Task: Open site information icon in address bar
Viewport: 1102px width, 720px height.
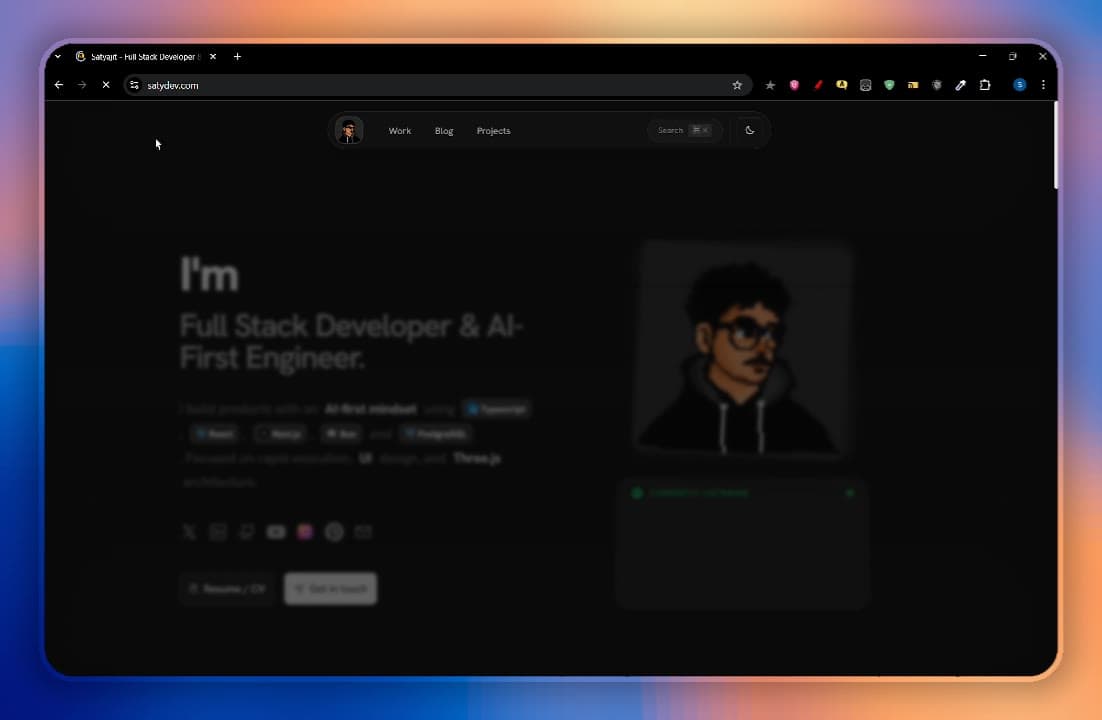Action: [134, 85]
